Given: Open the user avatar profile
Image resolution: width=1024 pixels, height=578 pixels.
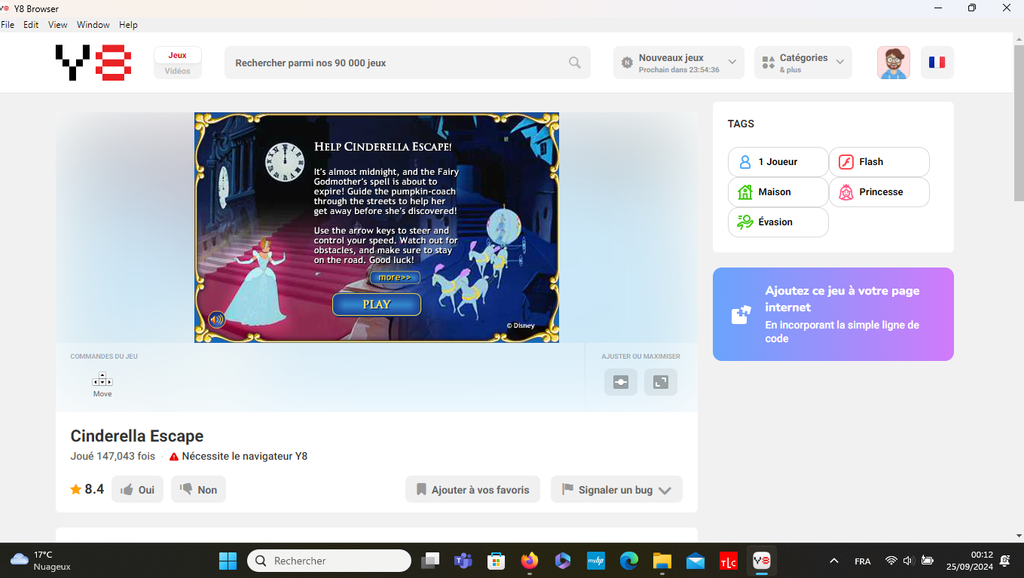Looking at the screenshot, I should 893,62.
